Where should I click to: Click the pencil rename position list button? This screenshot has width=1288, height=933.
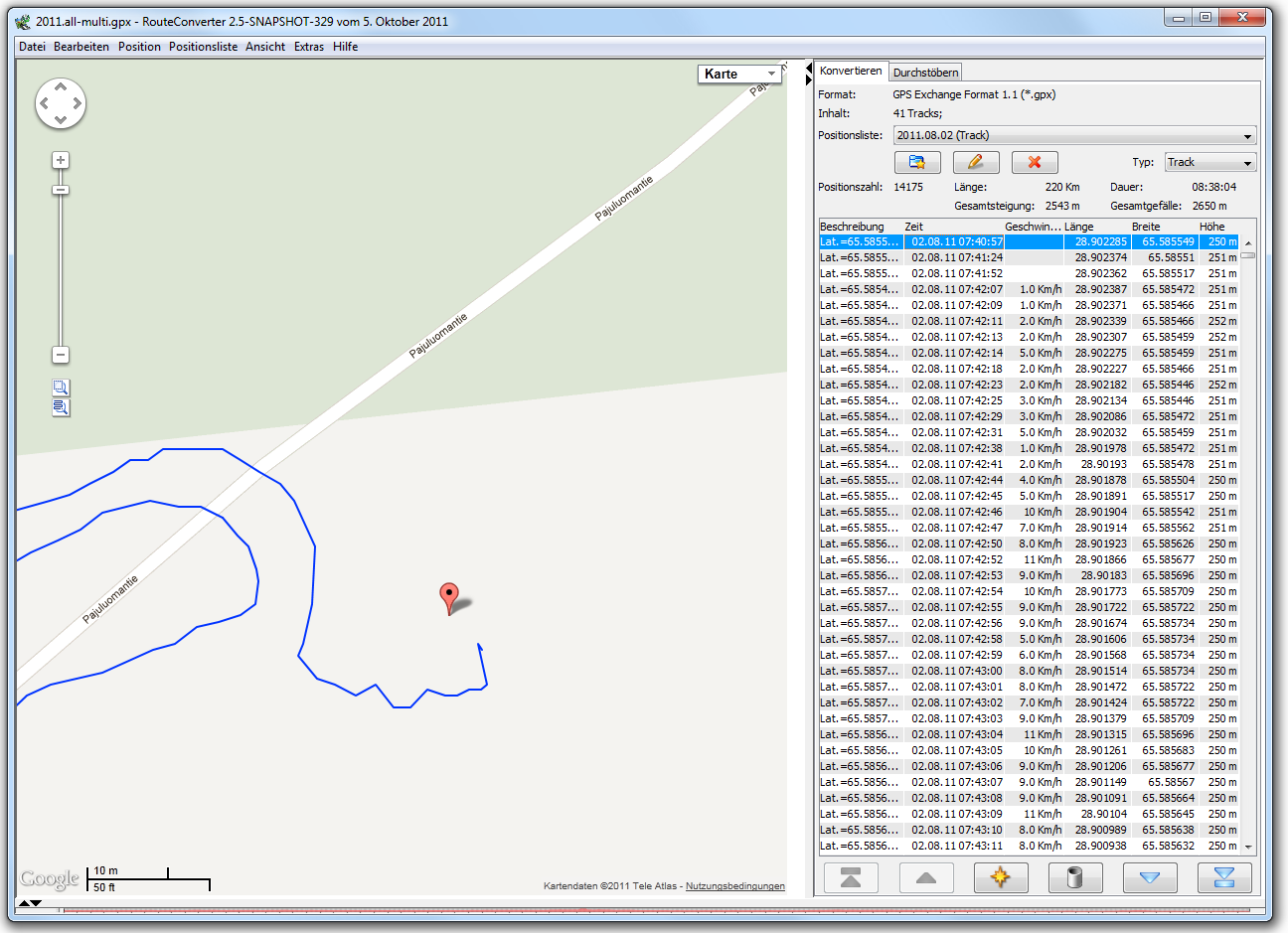coord(975,162)
